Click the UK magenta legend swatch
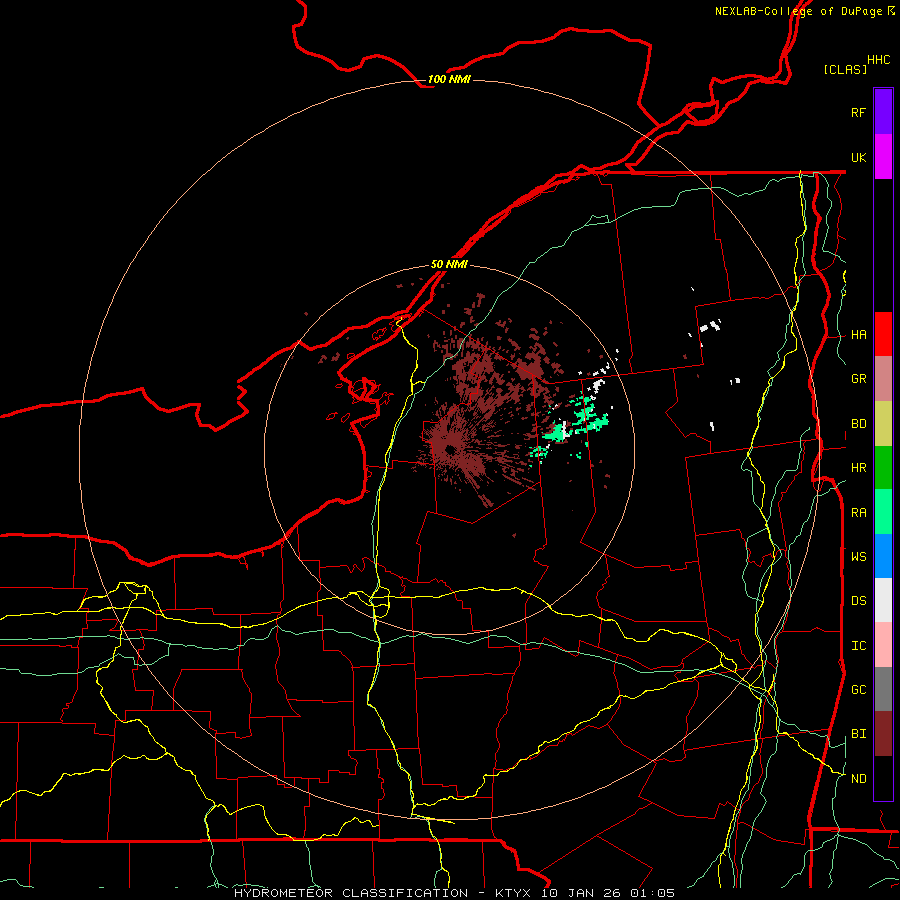The height and width of the screenshot is (900, 900). click(883, 157)
